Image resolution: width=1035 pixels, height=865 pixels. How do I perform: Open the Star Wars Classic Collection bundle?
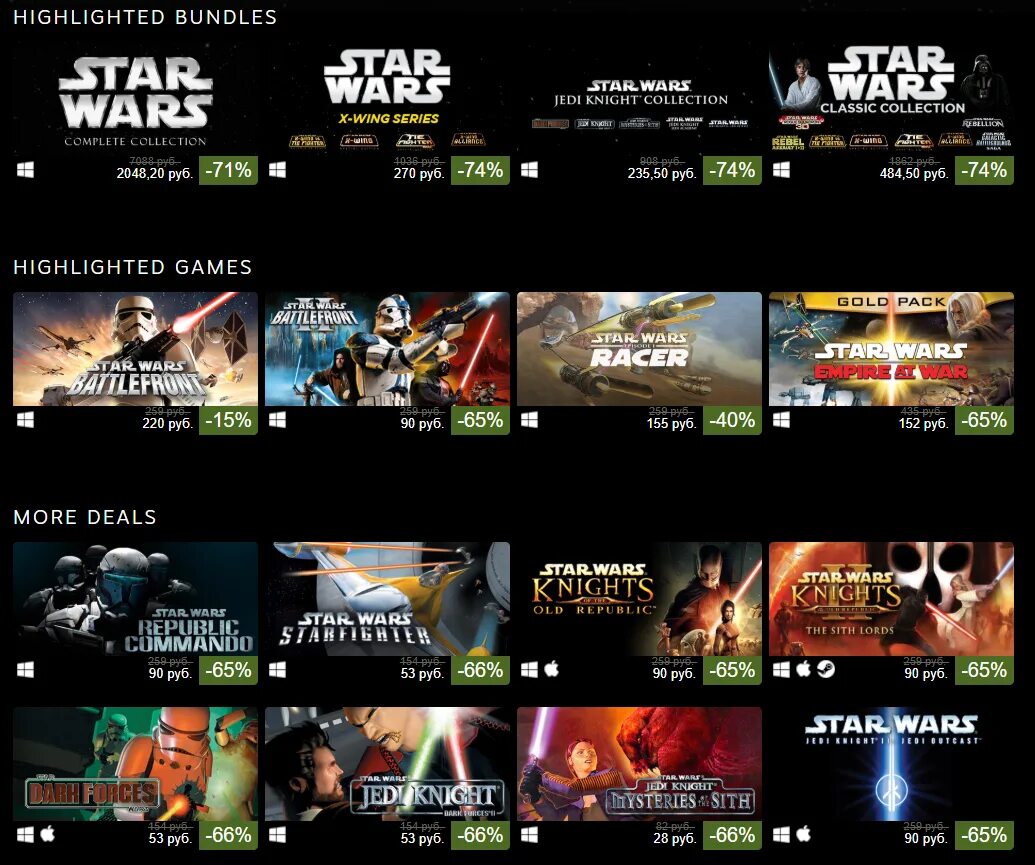pyautogui.click(x=891, y=99)
